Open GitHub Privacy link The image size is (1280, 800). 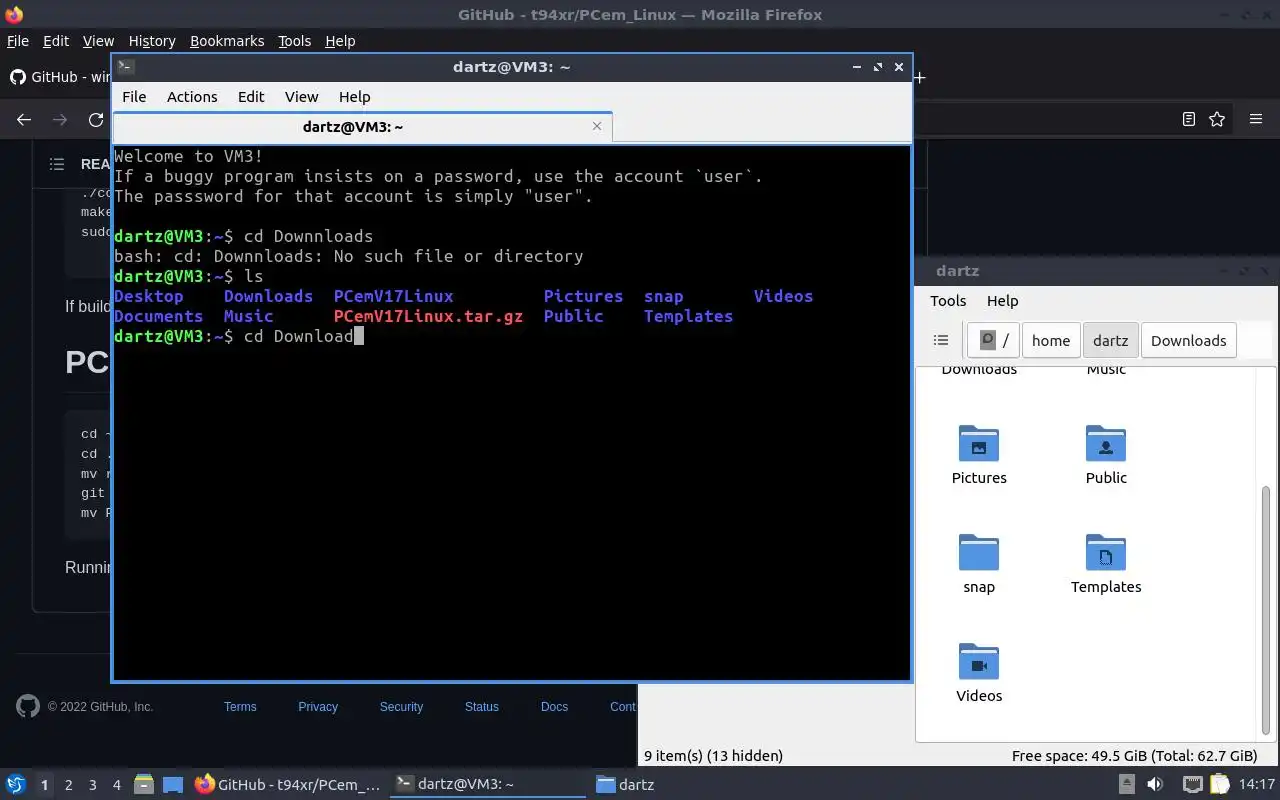point(318,706)
